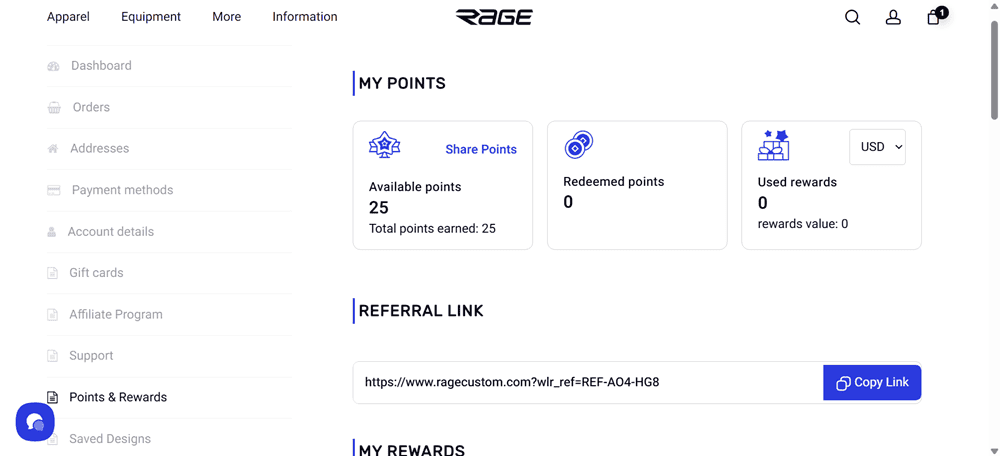Viewport: 1000px width, 456px height.
Task: Open the Gift cards section
Action: tap(96, 273)
